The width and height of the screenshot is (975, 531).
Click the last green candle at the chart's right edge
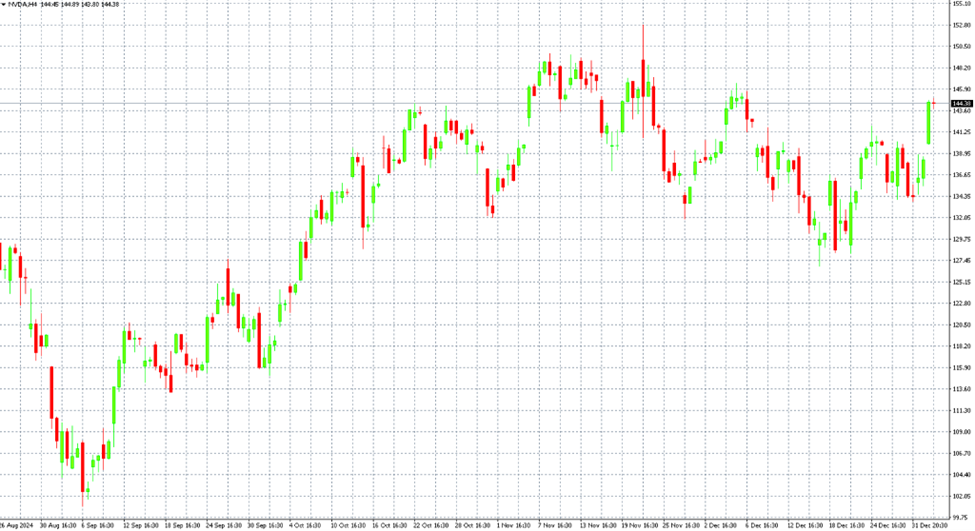[929, 122]
